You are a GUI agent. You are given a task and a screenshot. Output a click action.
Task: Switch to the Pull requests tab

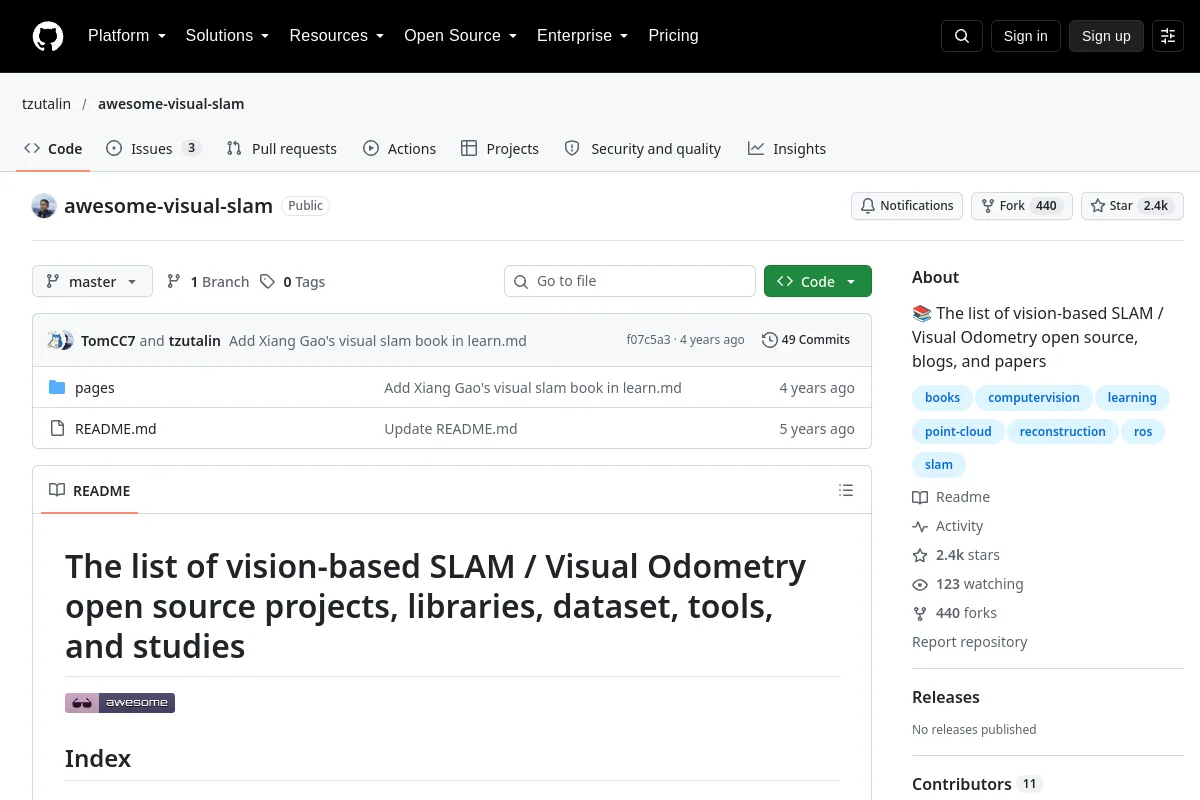[282, 149]
